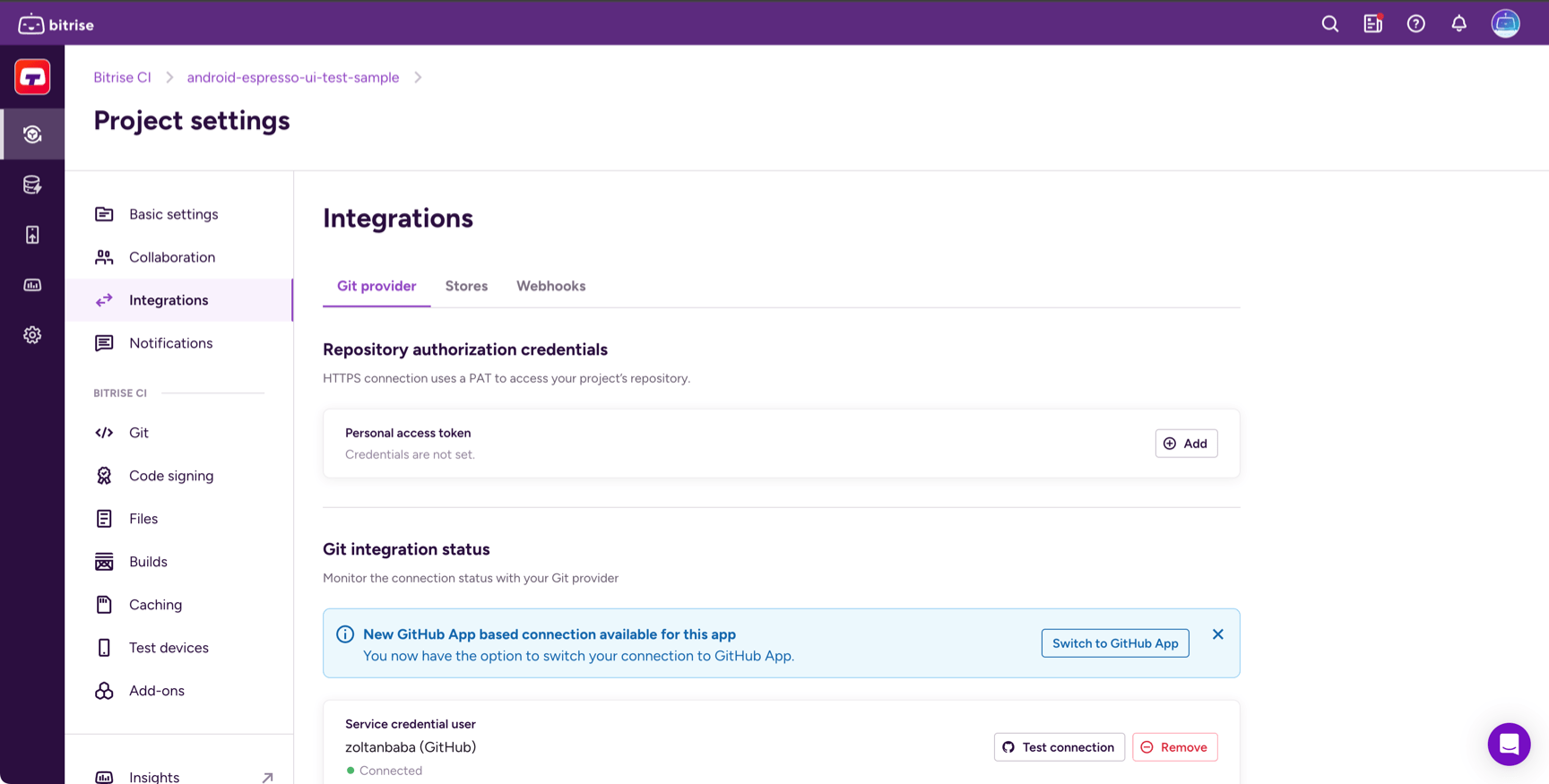The height and width of the screenshot is (784, 1549).
Task: Click Switch to GitHub App button
Action: coord(1114,643)
